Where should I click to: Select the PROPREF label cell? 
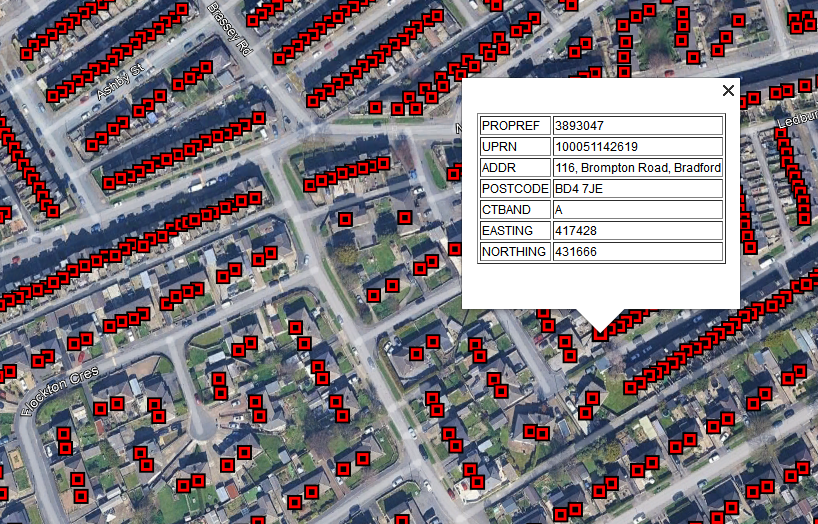[x=515, y=126]
